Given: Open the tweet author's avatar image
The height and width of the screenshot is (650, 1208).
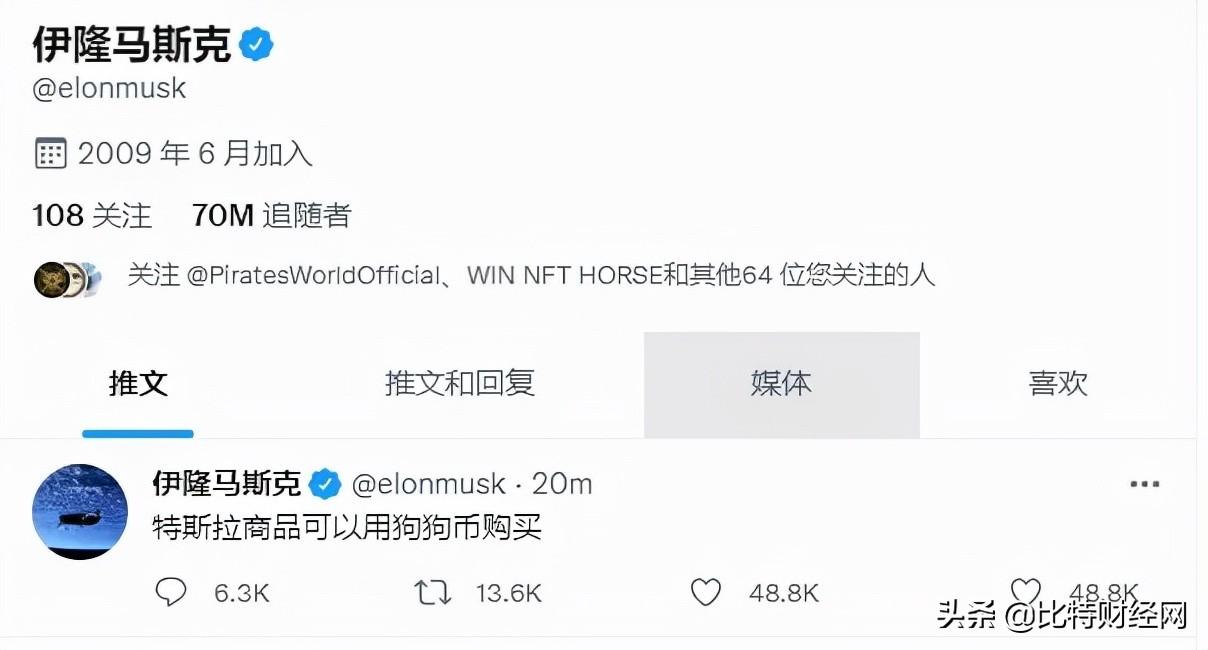Looking at the screenshot, I should coord(81,512).
